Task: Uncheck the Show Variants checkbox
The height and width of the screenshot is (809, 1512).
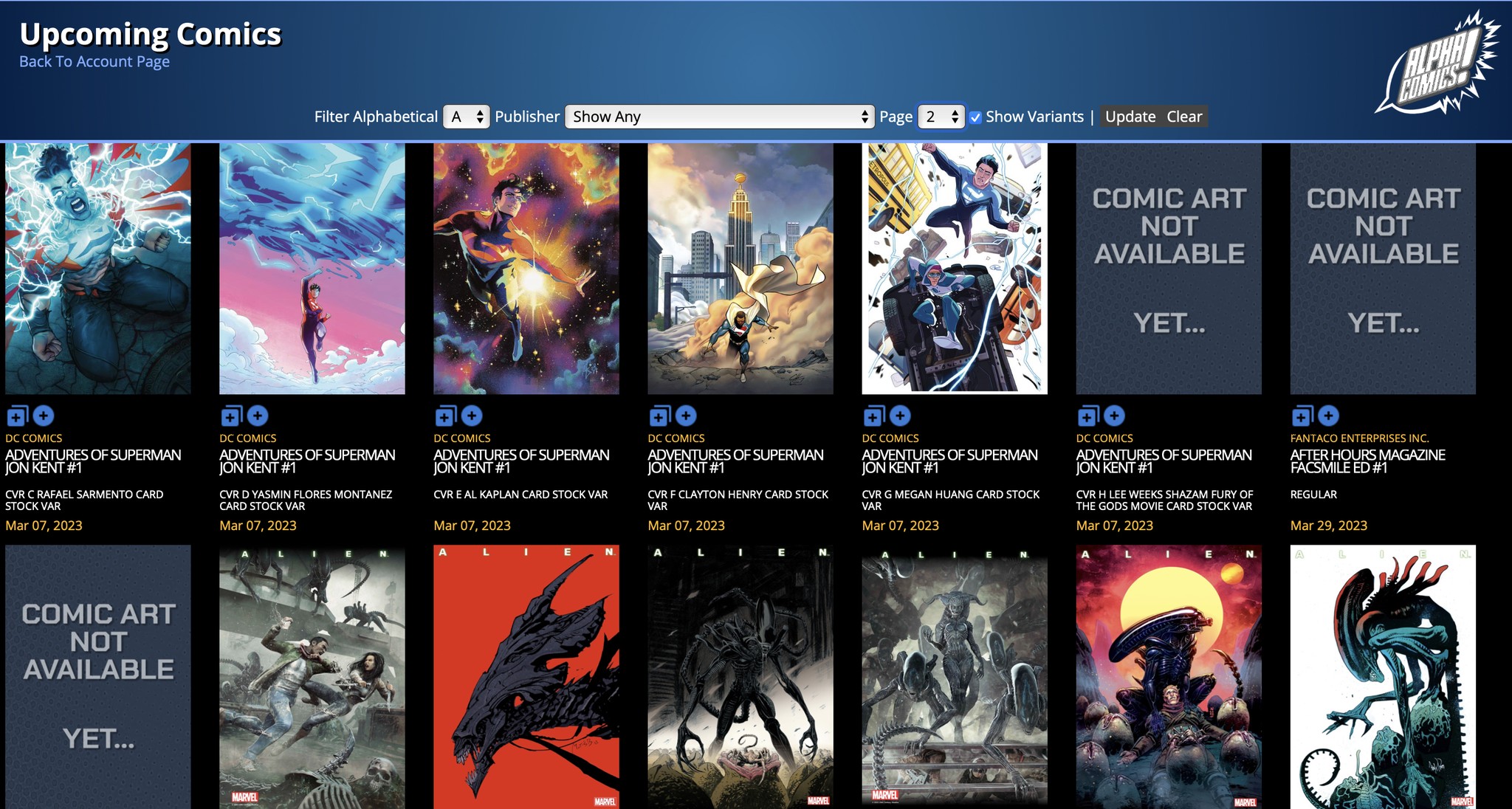Action: 975,117
